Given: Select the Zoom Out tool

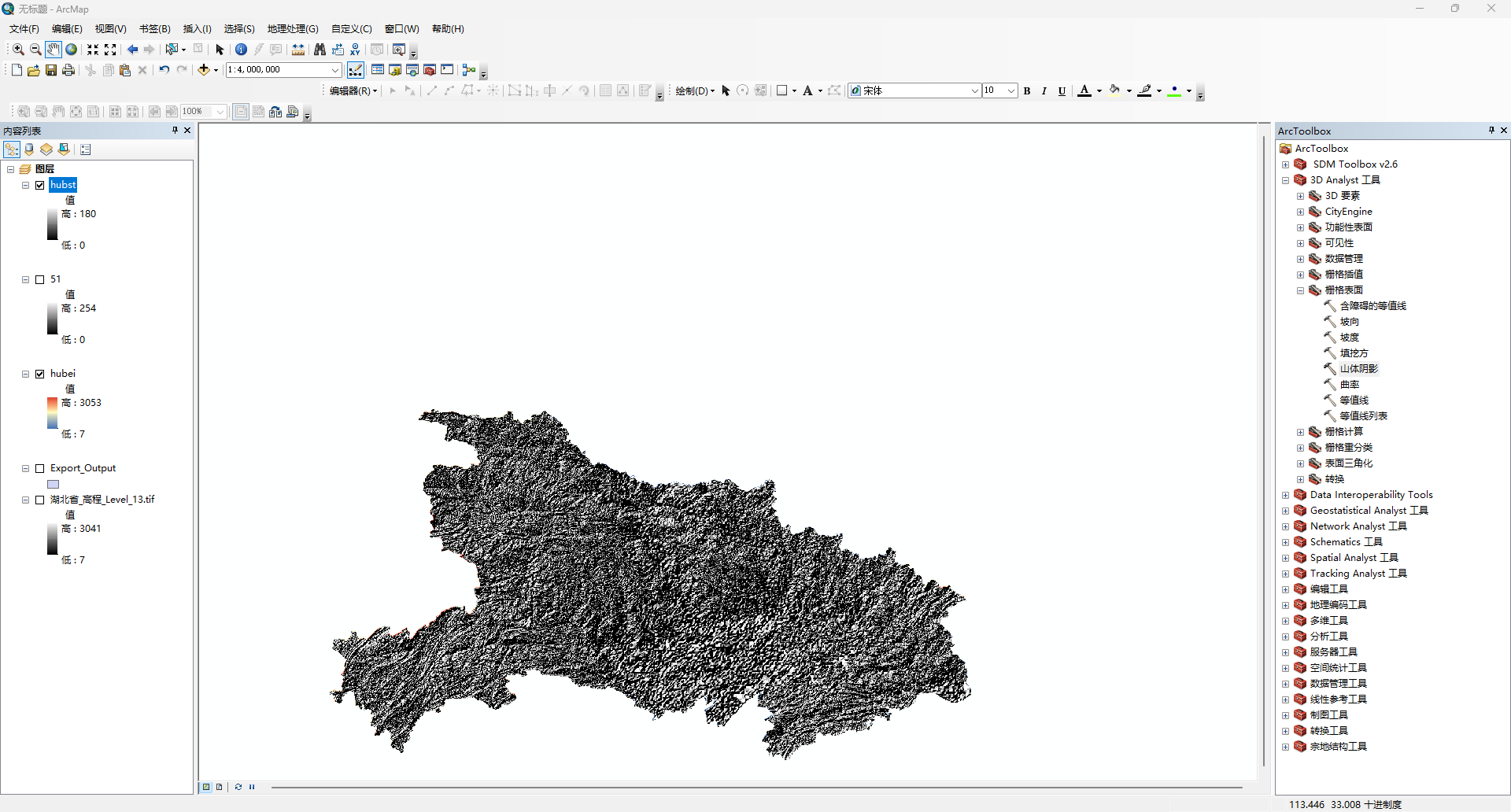Looking at the screenshot, I should pyautogui.click(x=35, y=50).
